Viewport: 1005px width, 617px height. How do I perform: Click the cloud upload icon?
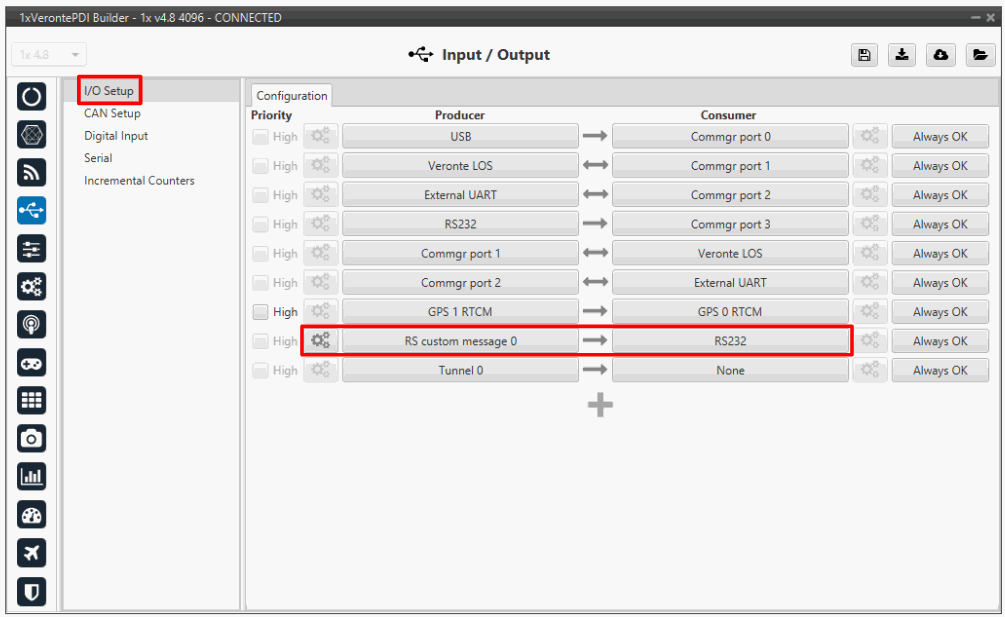point(941,56)
